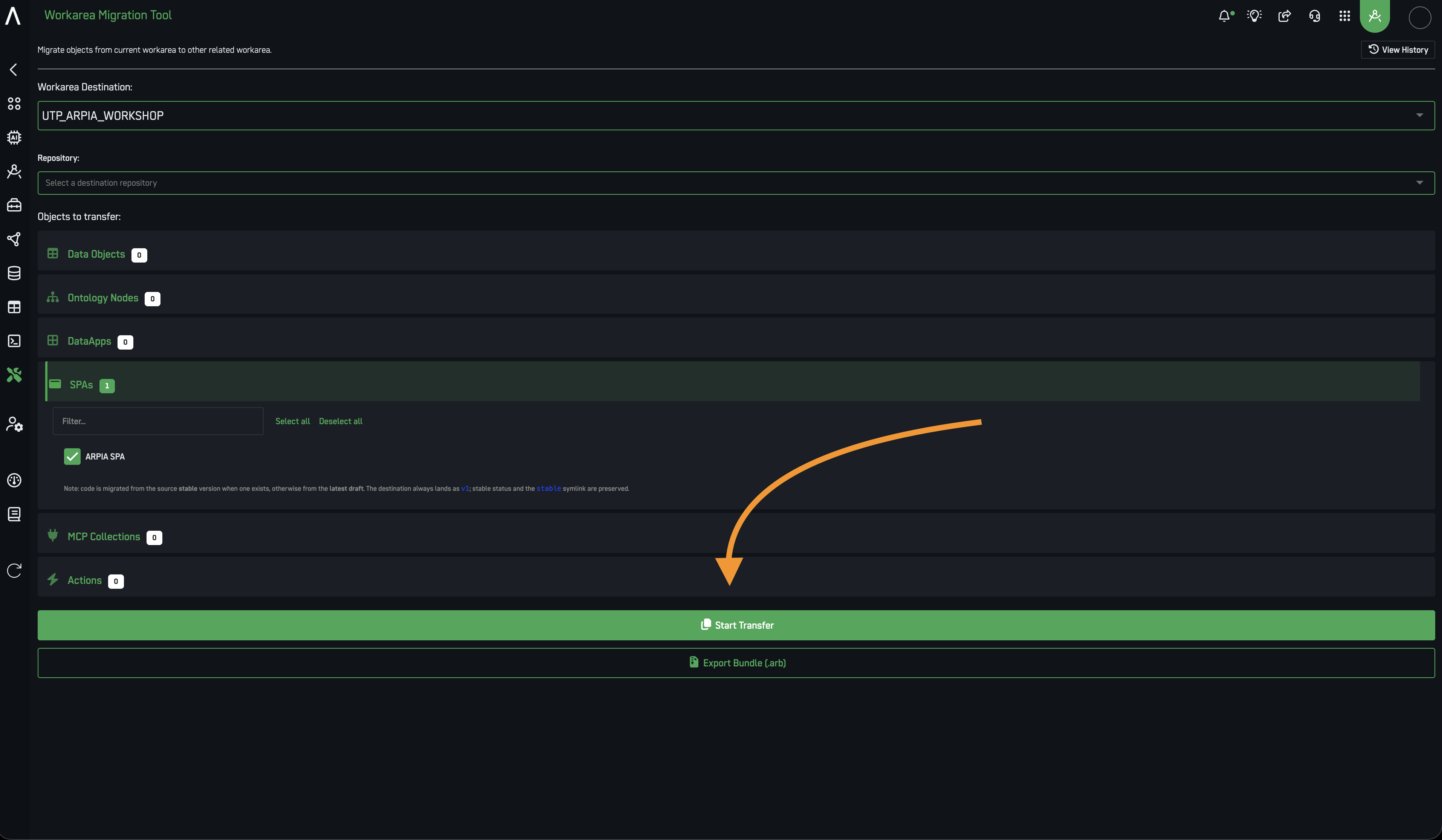The height and width of the screenshot is (840, 1442).
Task: Open the headset support icon
Action: [x=1315, y=16]
